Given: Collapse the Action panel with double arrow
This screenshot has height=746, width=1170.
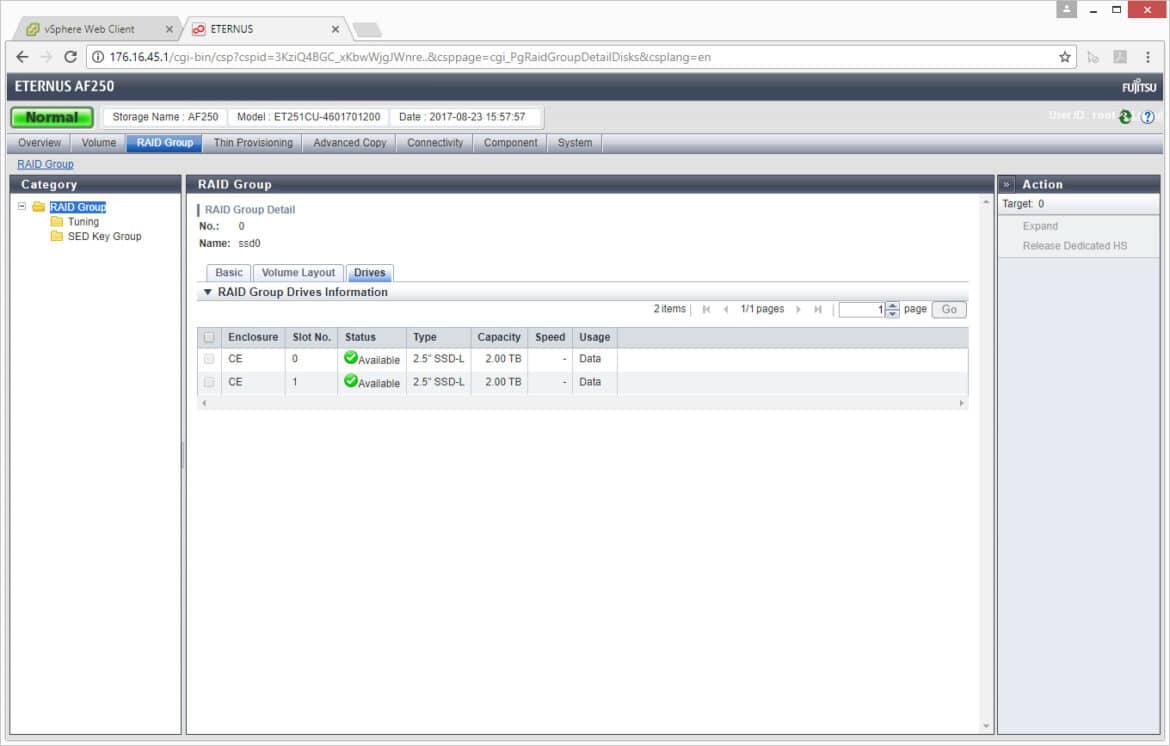Looking at the screenshot, I should coord(1007,184).
